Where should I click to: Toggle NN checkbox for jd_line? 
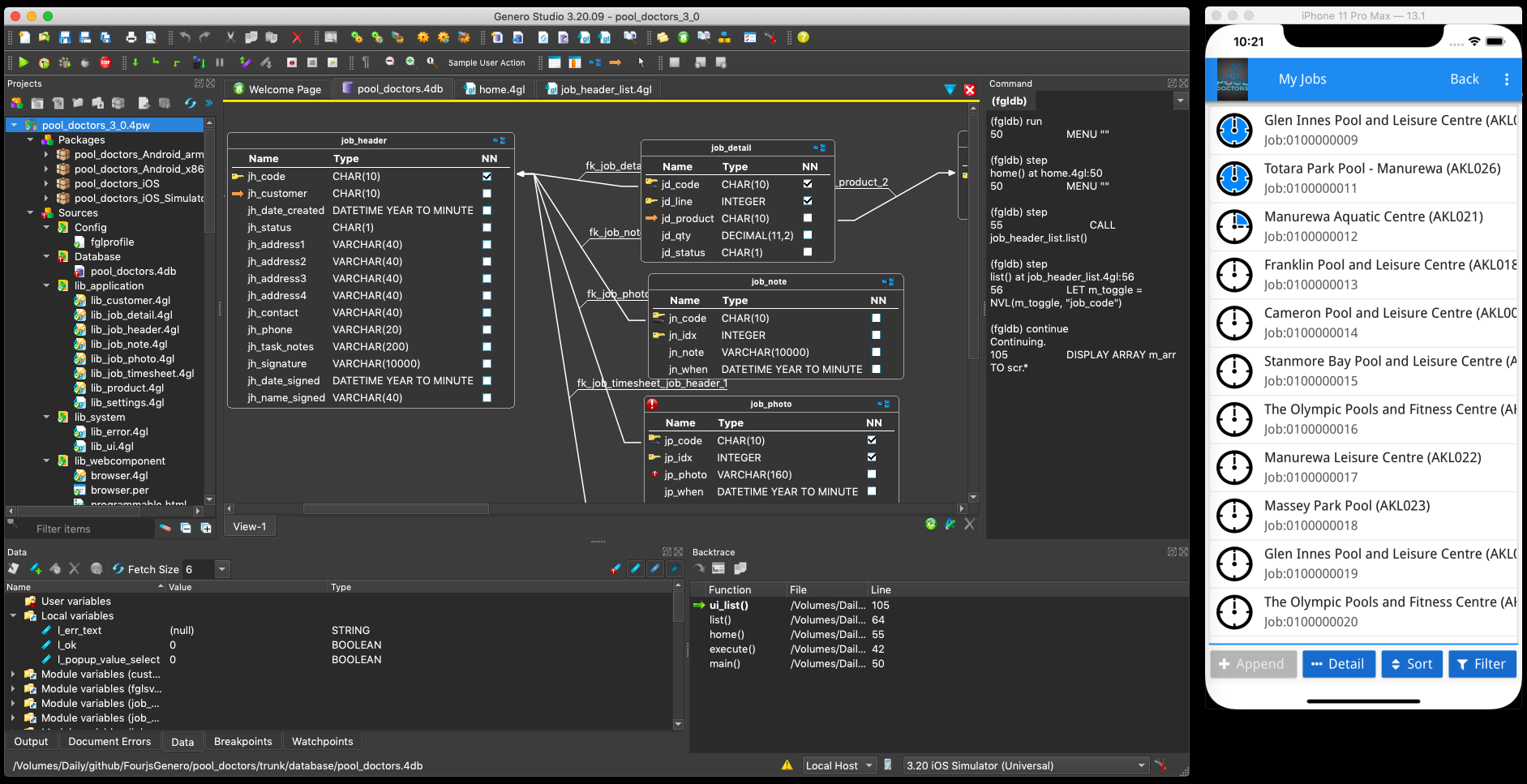point(808,201)
